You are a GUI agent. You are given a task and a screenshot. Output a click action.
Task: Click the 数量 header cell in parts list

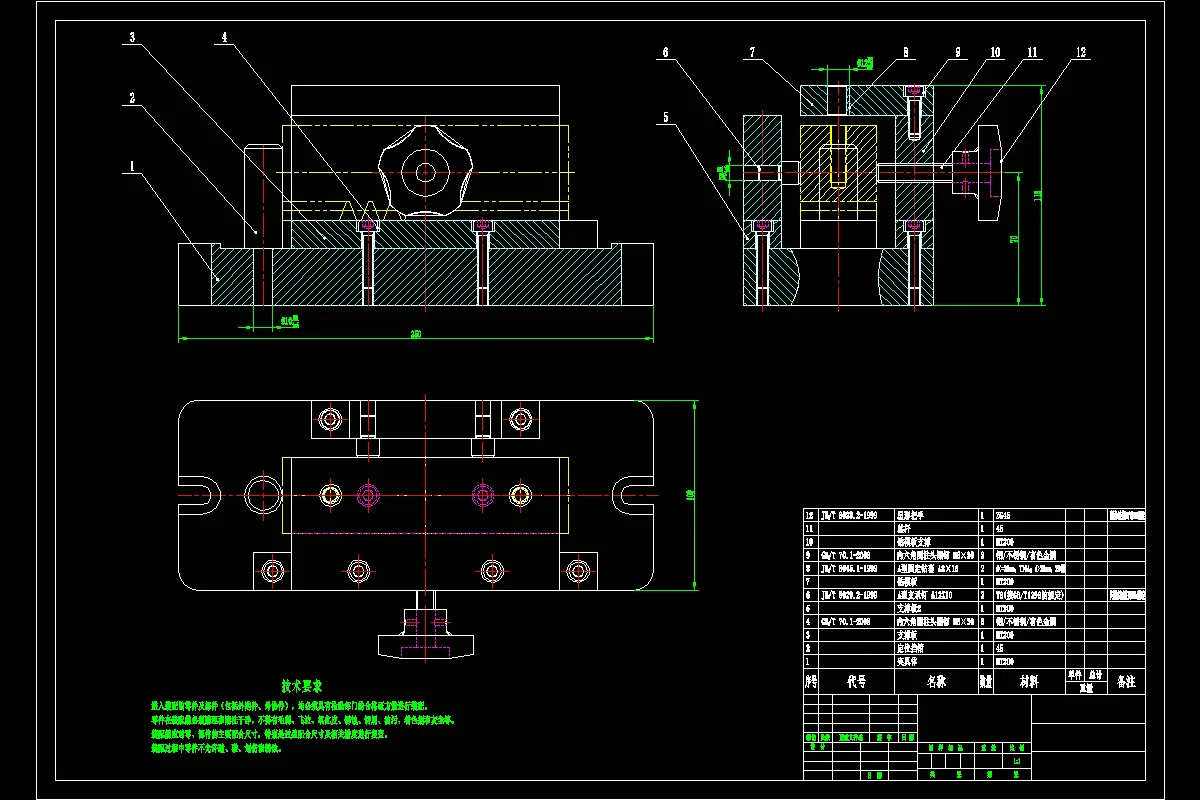pyautogui.click(x=985, y=682)
